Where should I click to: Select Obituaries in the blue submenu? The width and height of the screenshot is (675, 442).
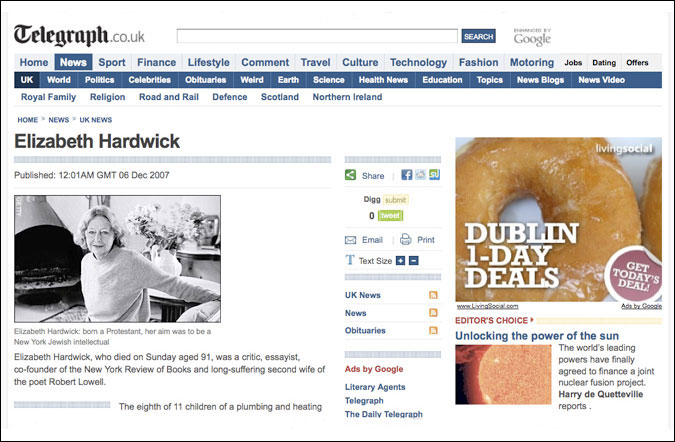(205, 80)
